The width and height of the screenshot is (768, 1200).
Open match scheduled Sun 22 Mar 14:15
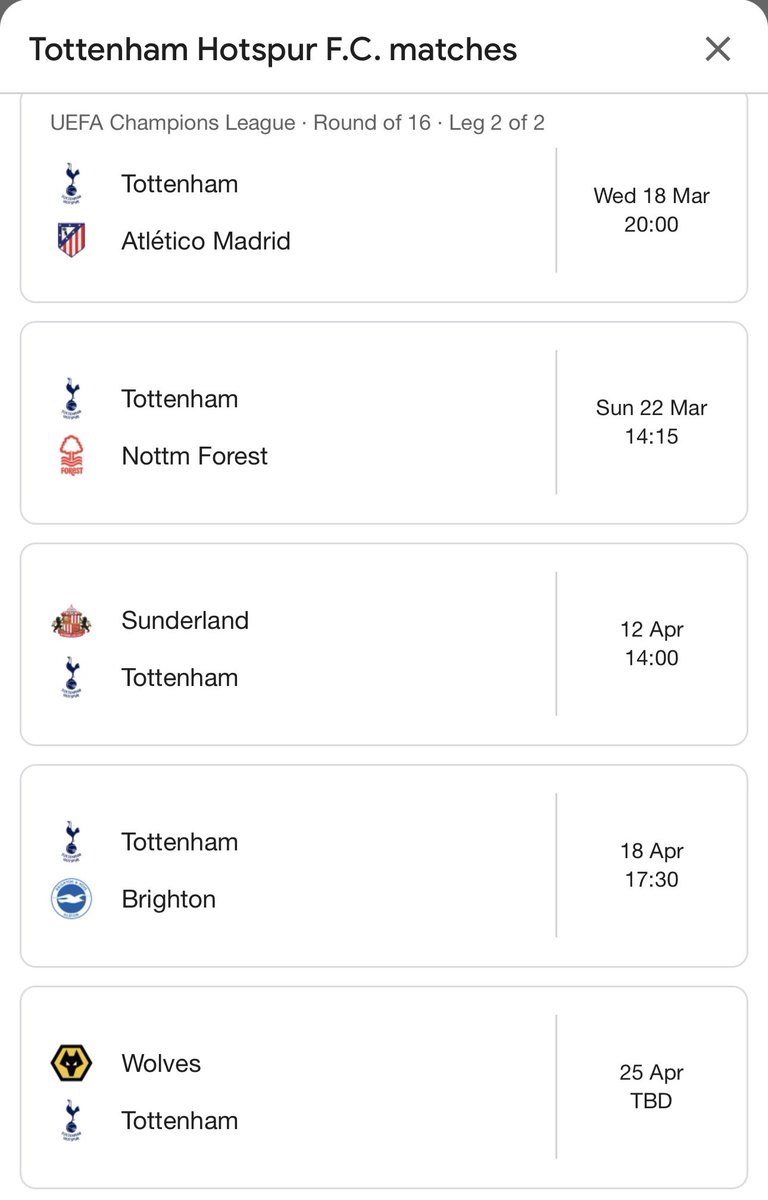tap(384, 423)
